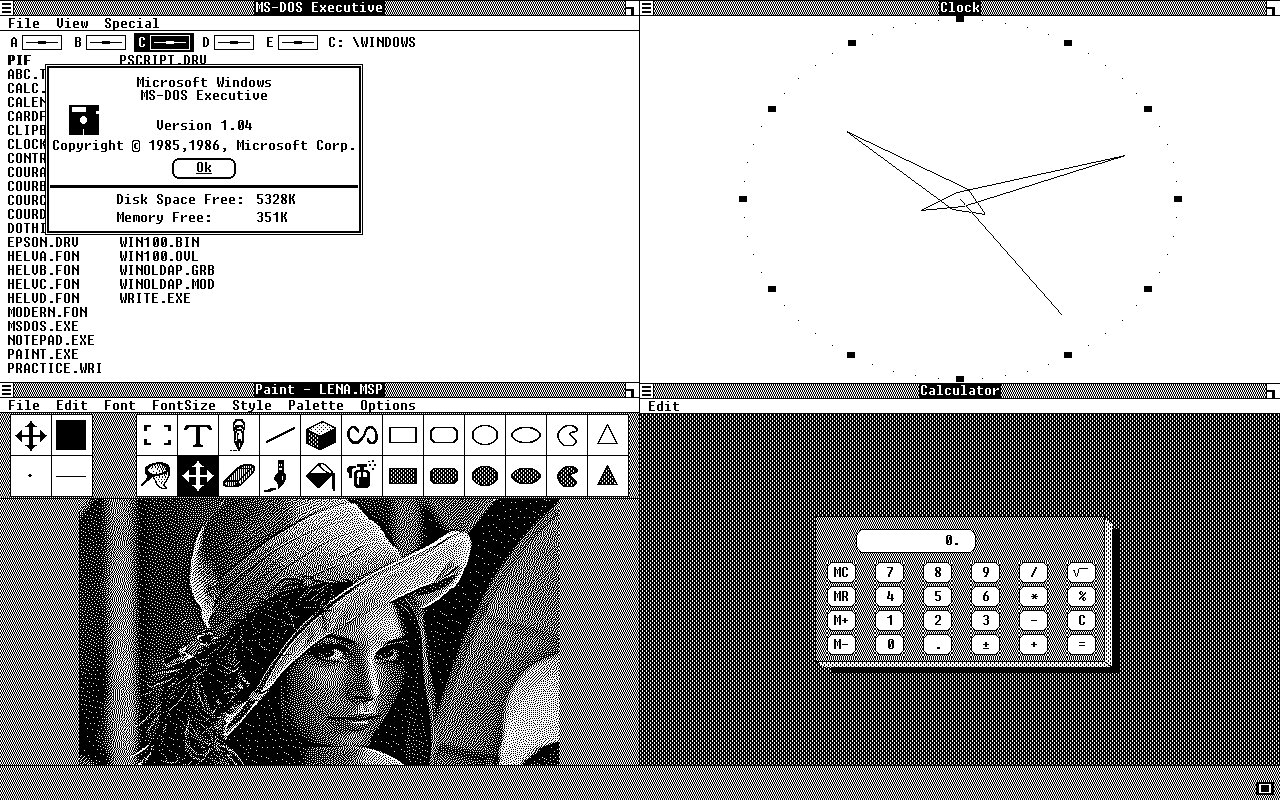Select the Fill paint bucket tool
Image resolution: width=1280 pixels, height=800 pixels.
pos(321,476)
